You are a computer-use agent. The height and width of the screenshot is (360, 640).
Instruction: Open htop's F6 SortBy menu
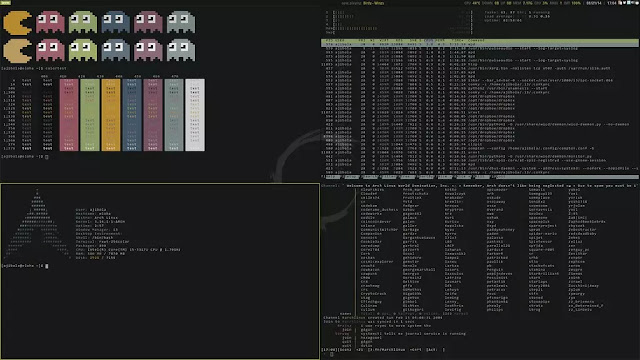click(426, 177)
